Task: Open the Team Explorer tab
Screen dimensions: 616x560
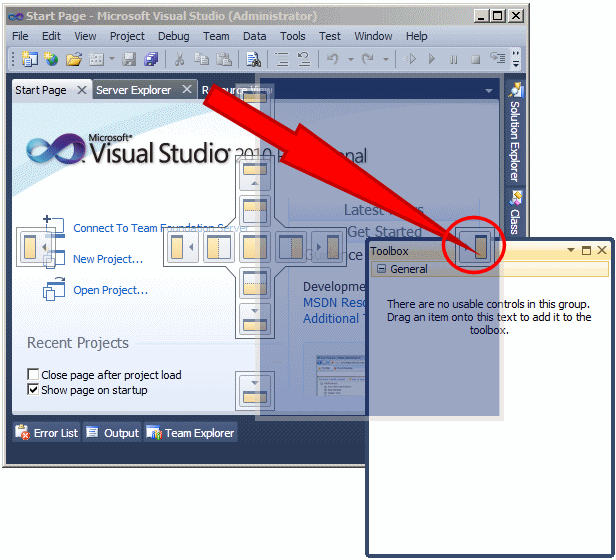Action: click(191, 432)
